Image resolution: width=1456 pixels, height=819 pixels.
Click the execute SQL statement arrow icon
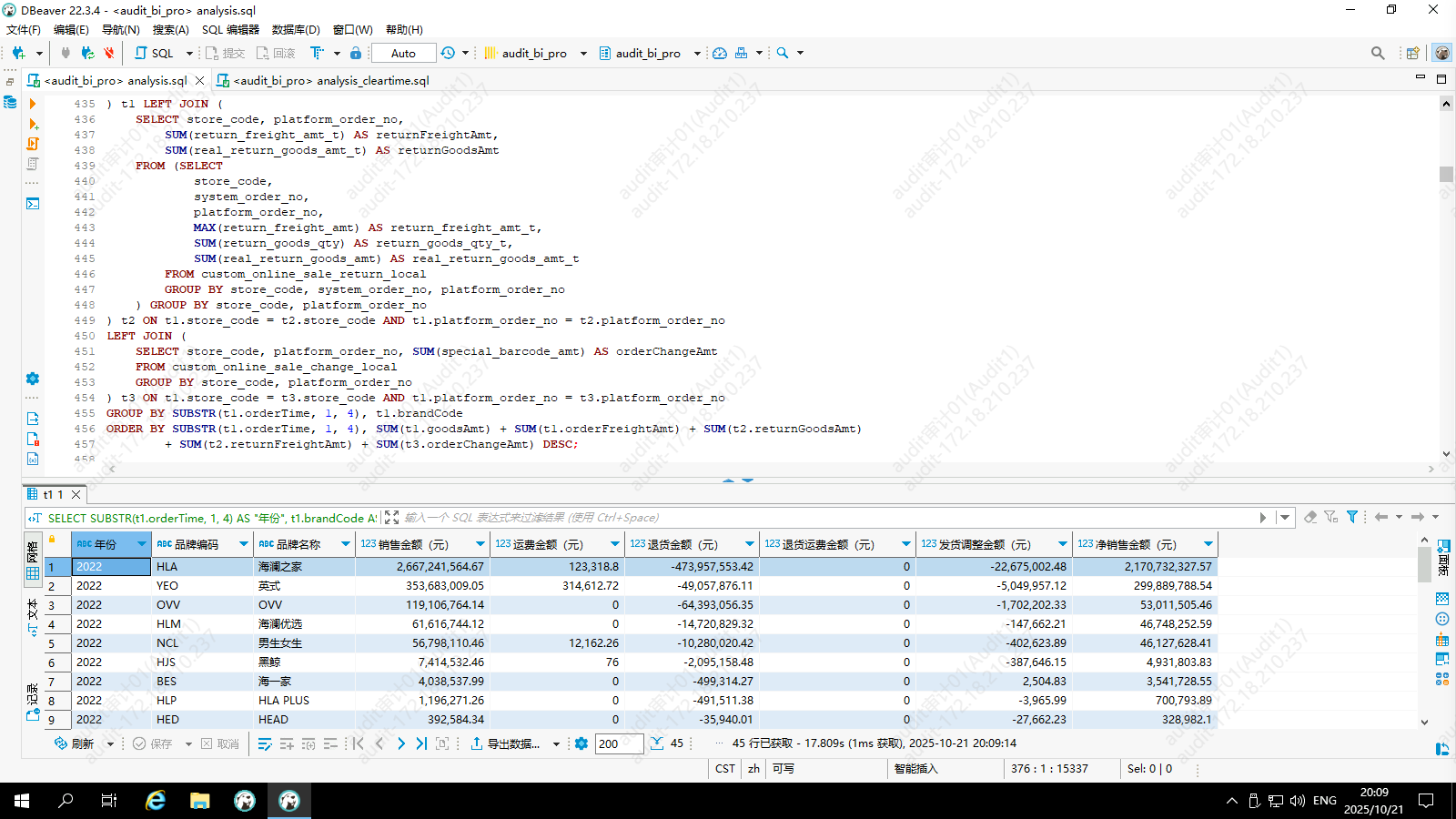33,104
